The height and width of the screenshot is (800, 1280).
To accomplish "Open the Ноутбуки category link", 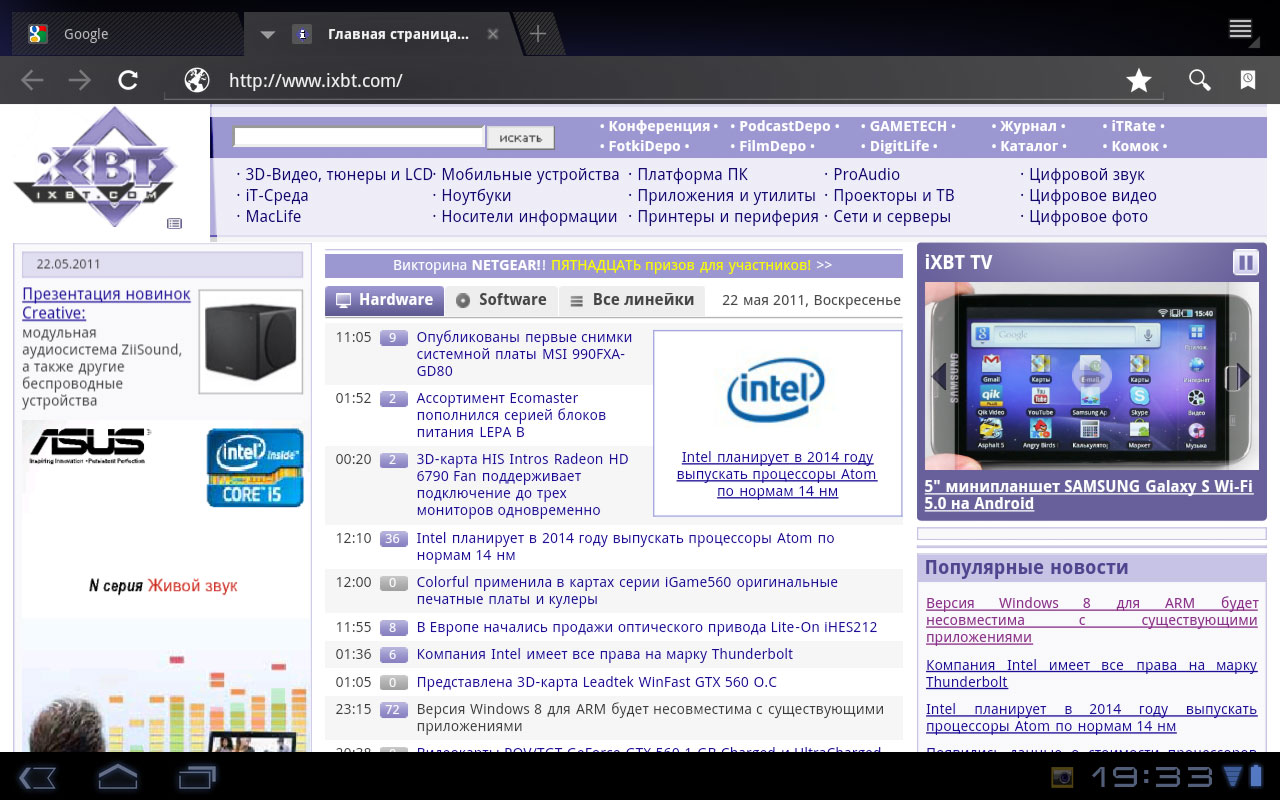I will click(x=476, y=196).
